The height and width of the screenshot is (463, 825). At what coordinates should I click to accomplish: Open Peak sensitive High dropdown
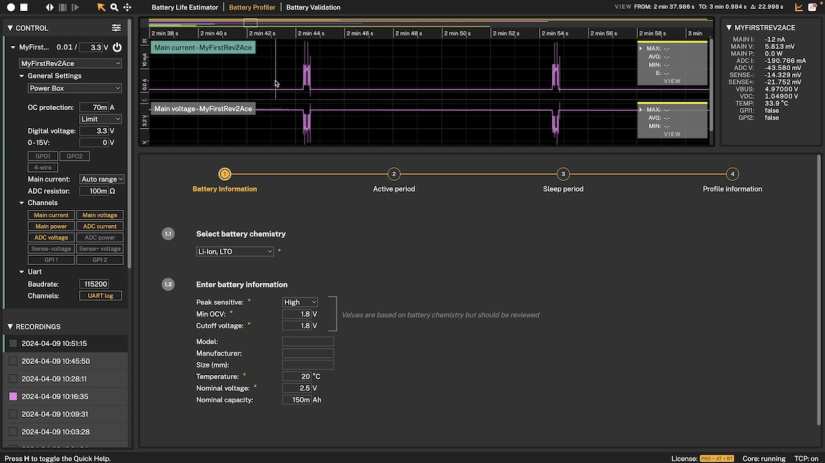point(300,302)
